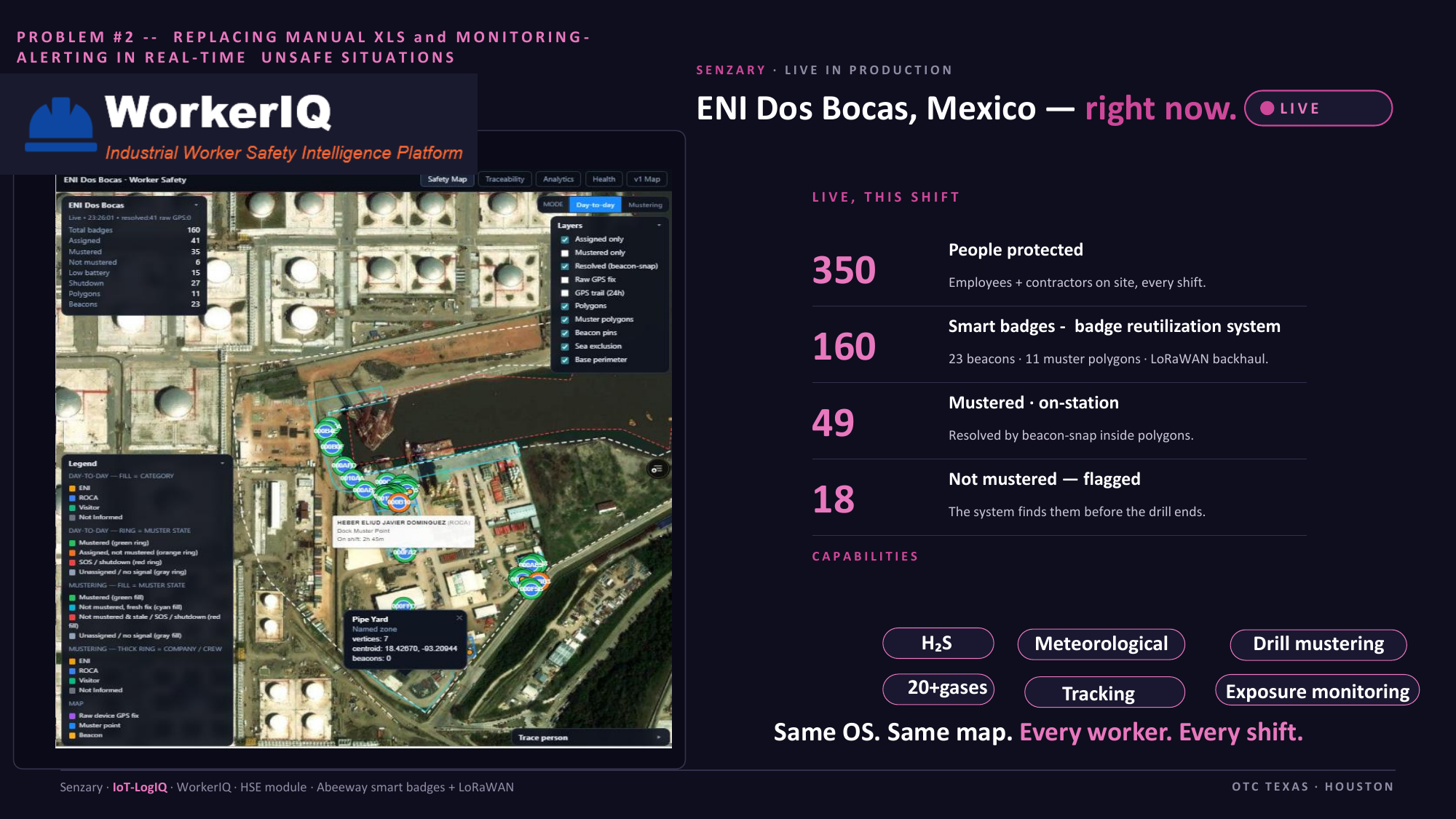Click the Drill mustering pill
The height and width of the screenshot is (819, 1456).
coord(1318,644)
